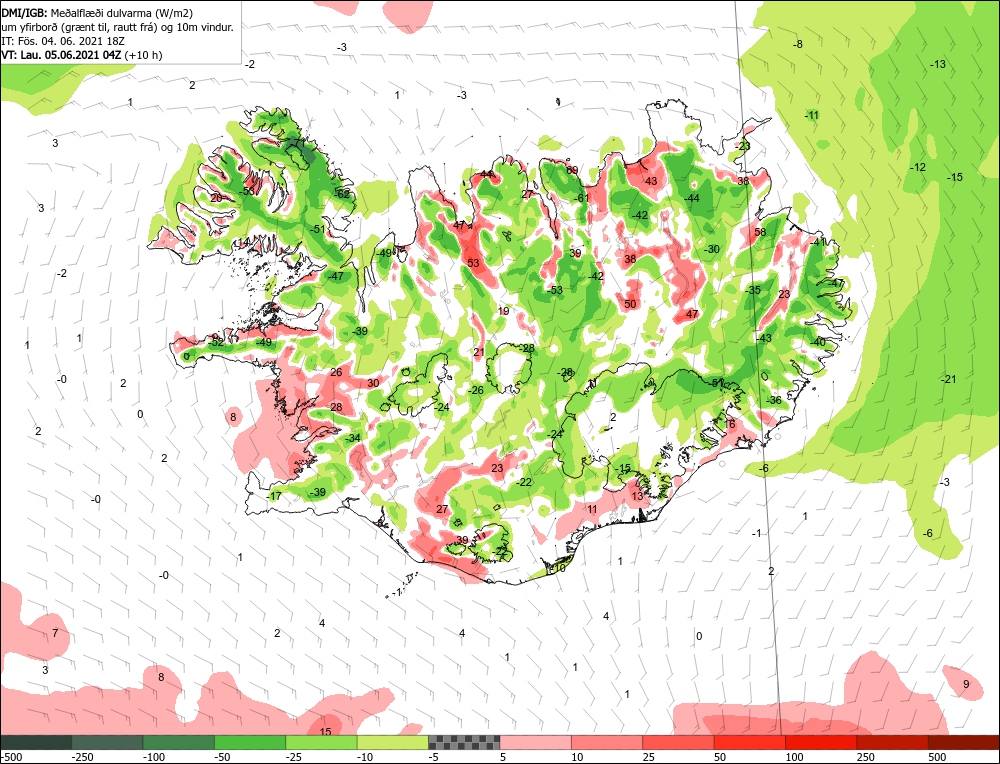Click the map value '-30' in the northeast
Image resolution: width=1000 pixels, height=764 pixels.
(712, 249)
